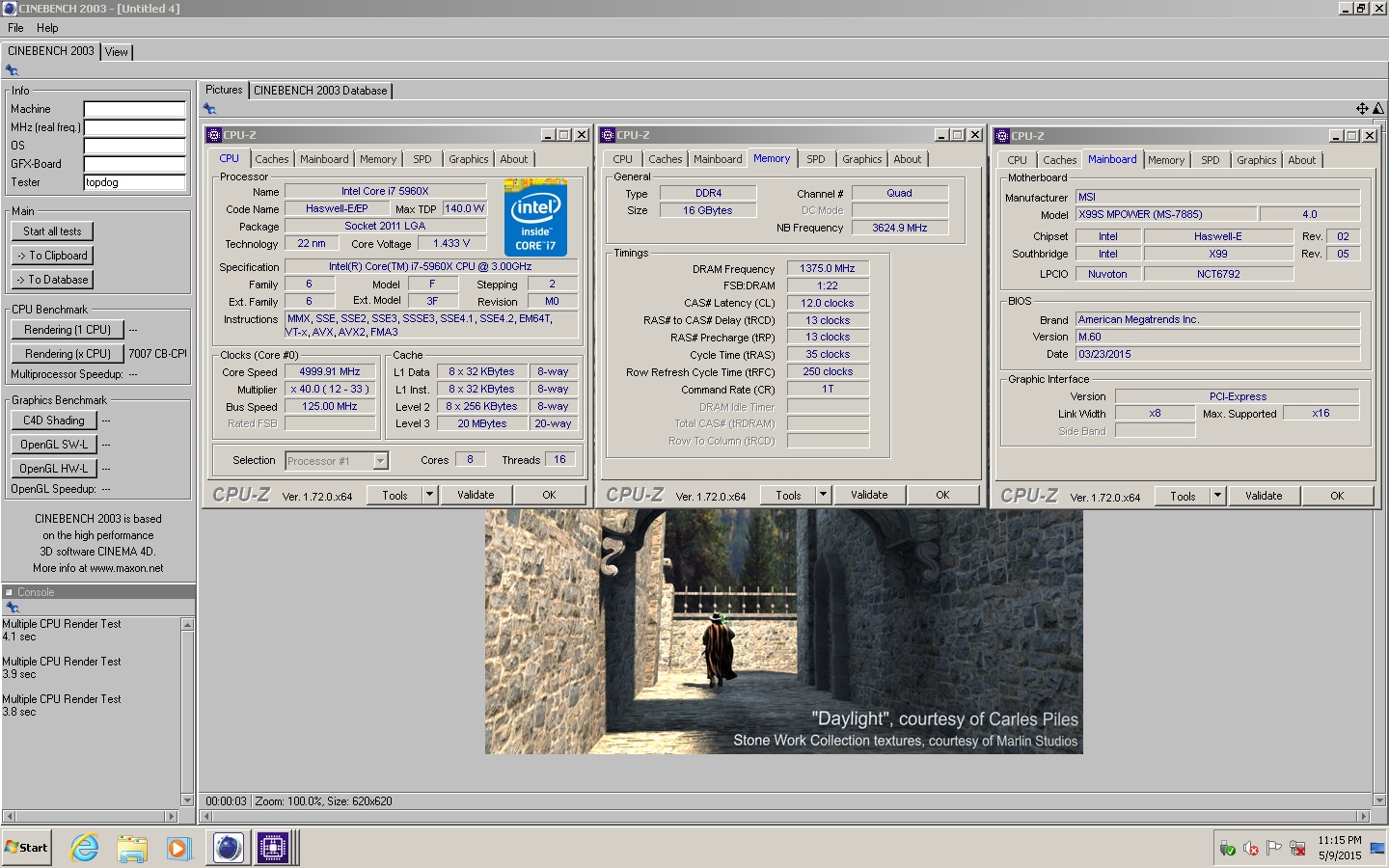Open About tab in first CPU-Z window
1389x868 pixels.
(x=513, y=159)
